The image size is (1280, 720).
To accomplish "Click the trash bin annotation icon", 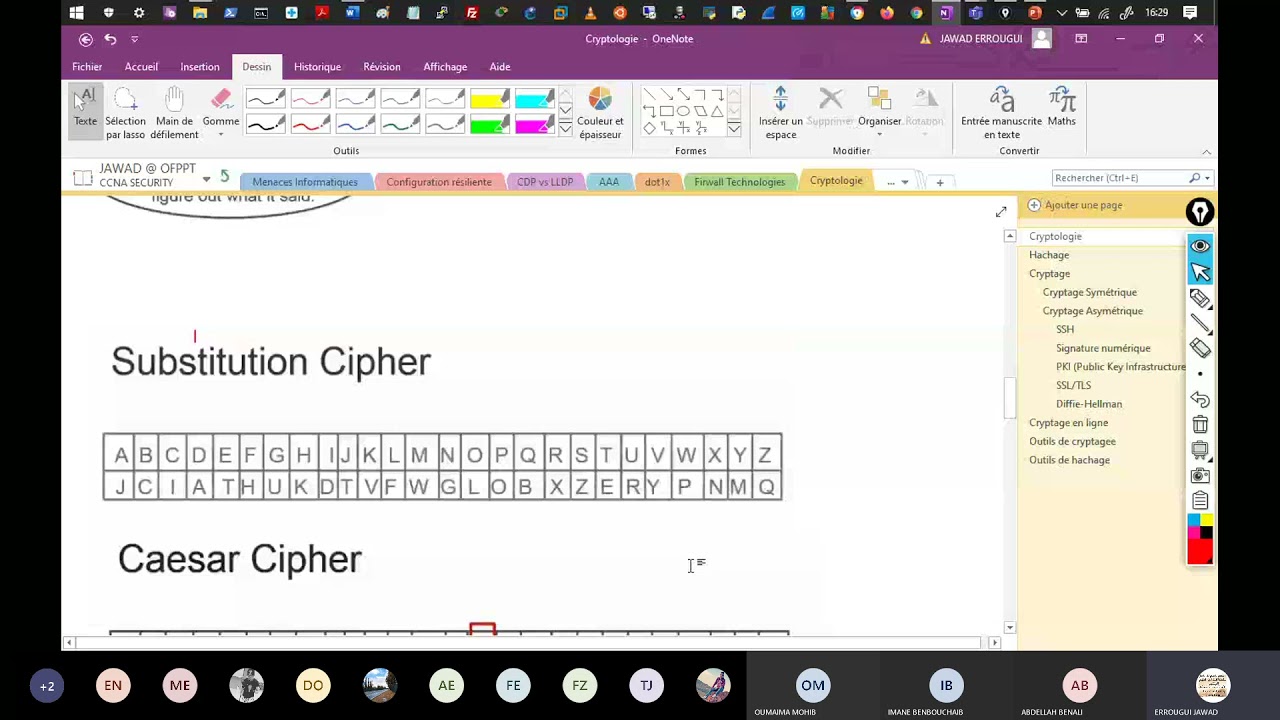I will (1200, 425).
